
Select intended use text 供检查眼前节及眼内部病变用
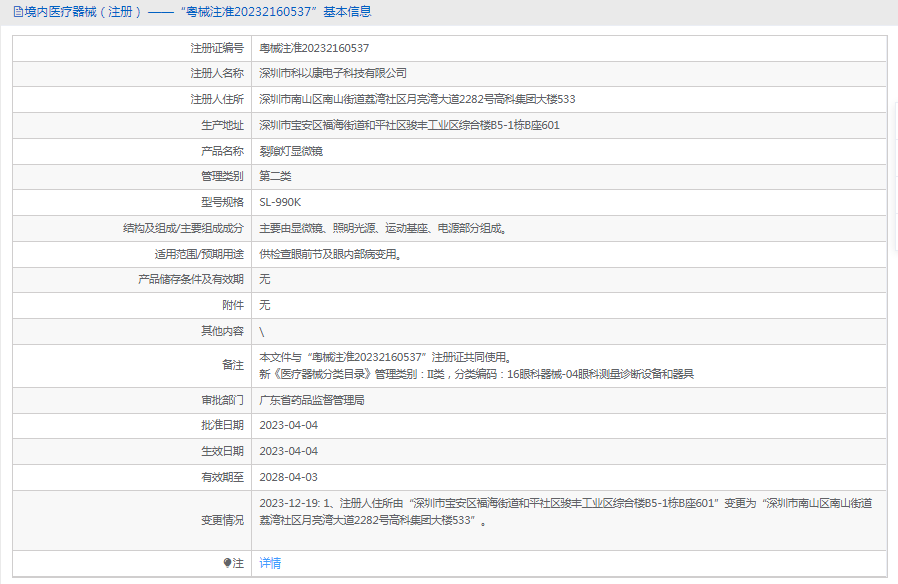click(x=328, y=254)
